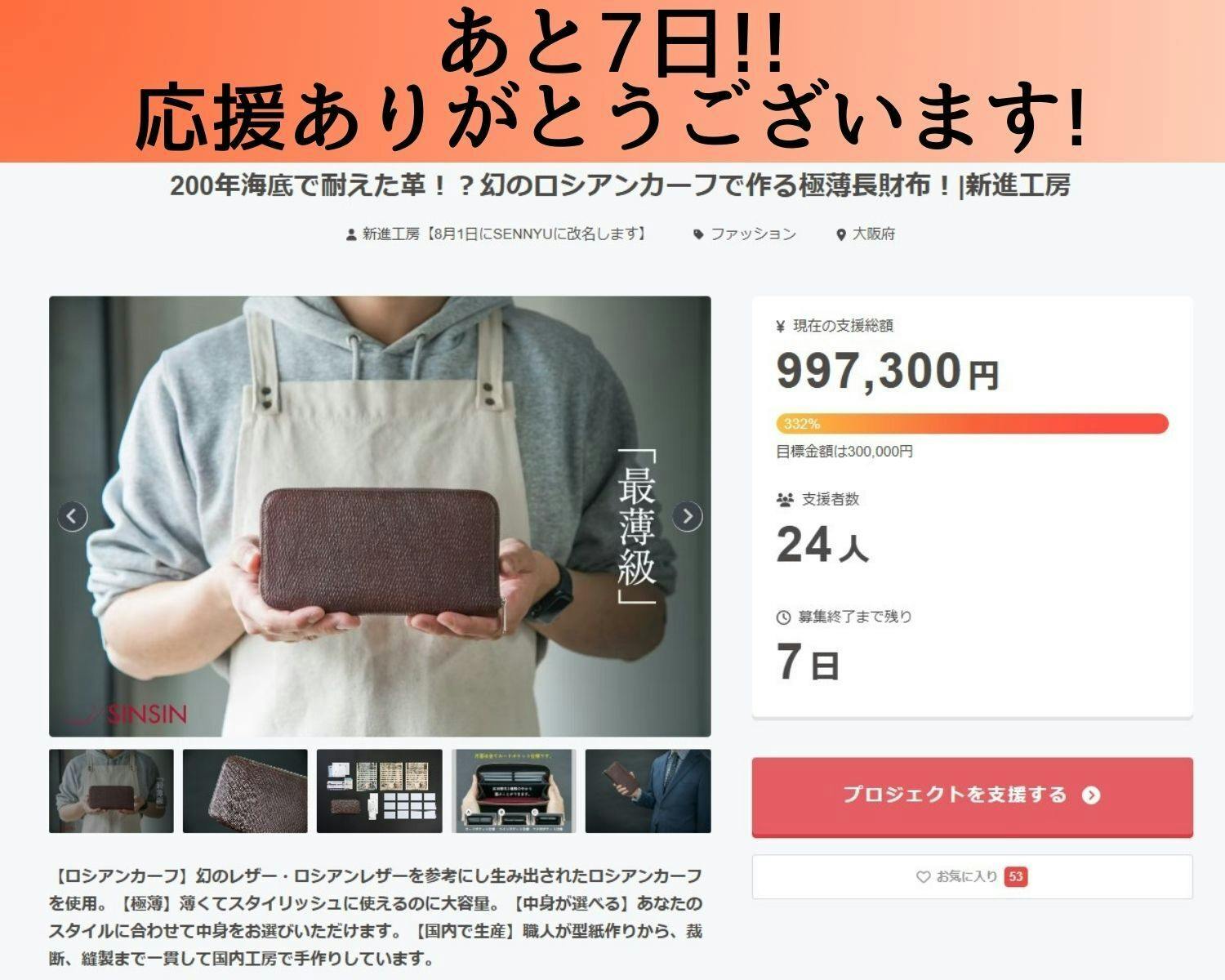Select the fifth thumbnail of the man in a suit
The height and width of the screenshot is (980, 1225).
point(648,791)
